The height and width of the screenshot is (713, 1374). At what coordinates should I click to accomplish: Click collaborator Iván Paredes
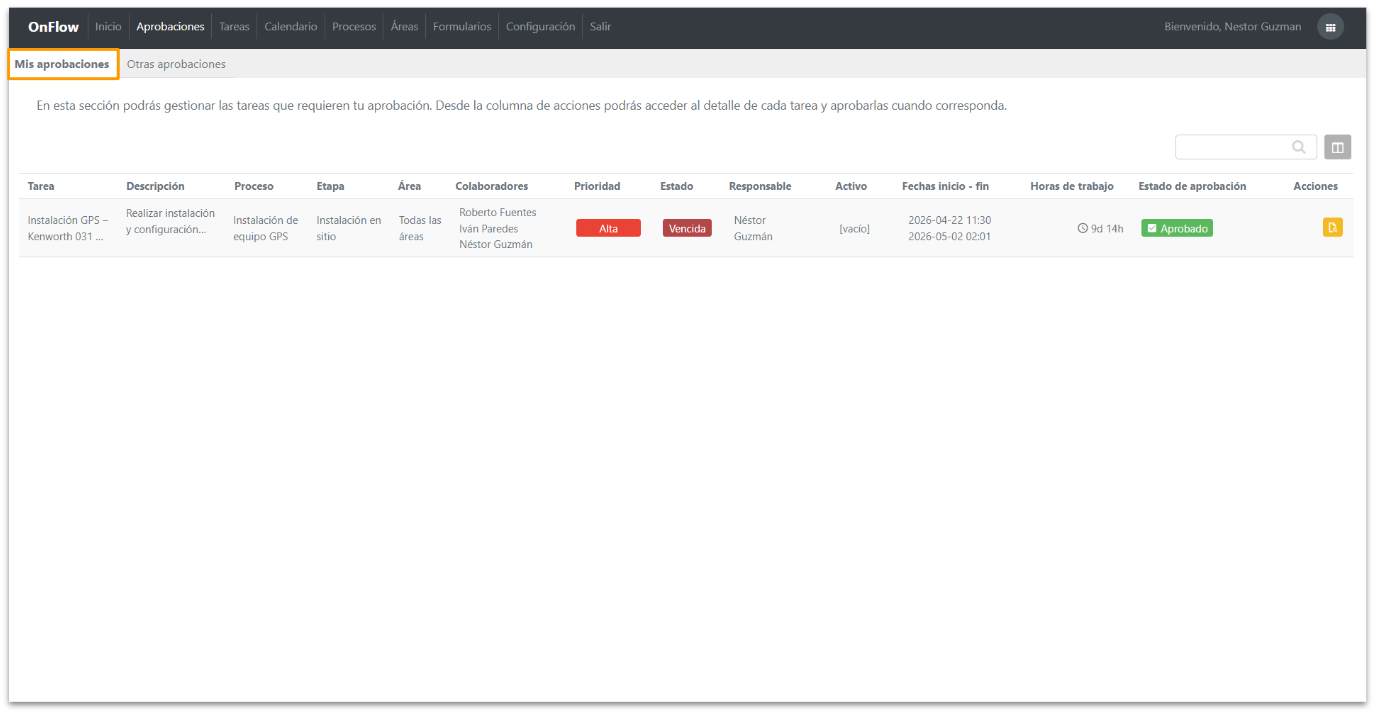489,229
